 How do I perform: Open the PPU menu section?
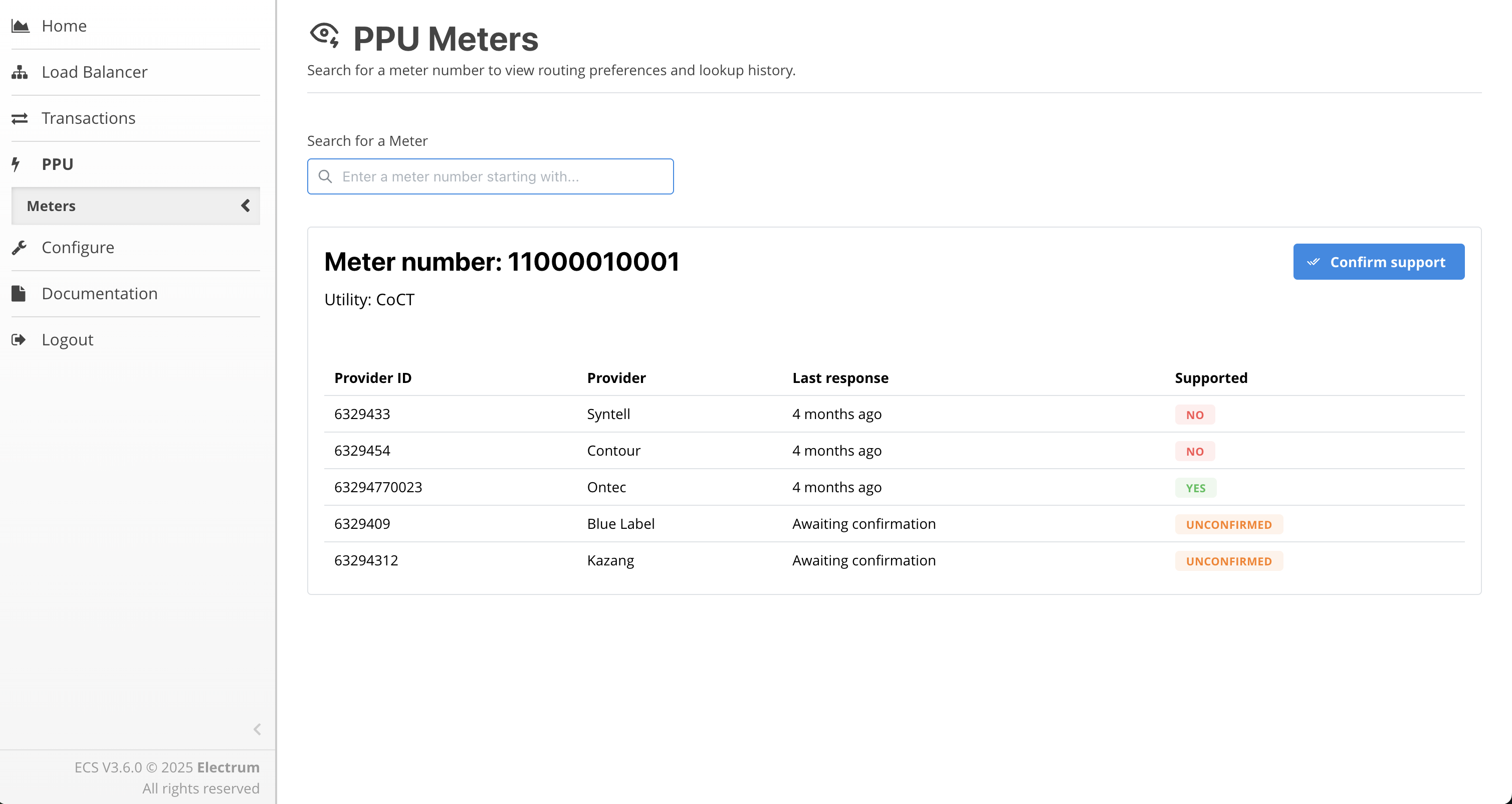pyautogui.click(x=58, y=164)
